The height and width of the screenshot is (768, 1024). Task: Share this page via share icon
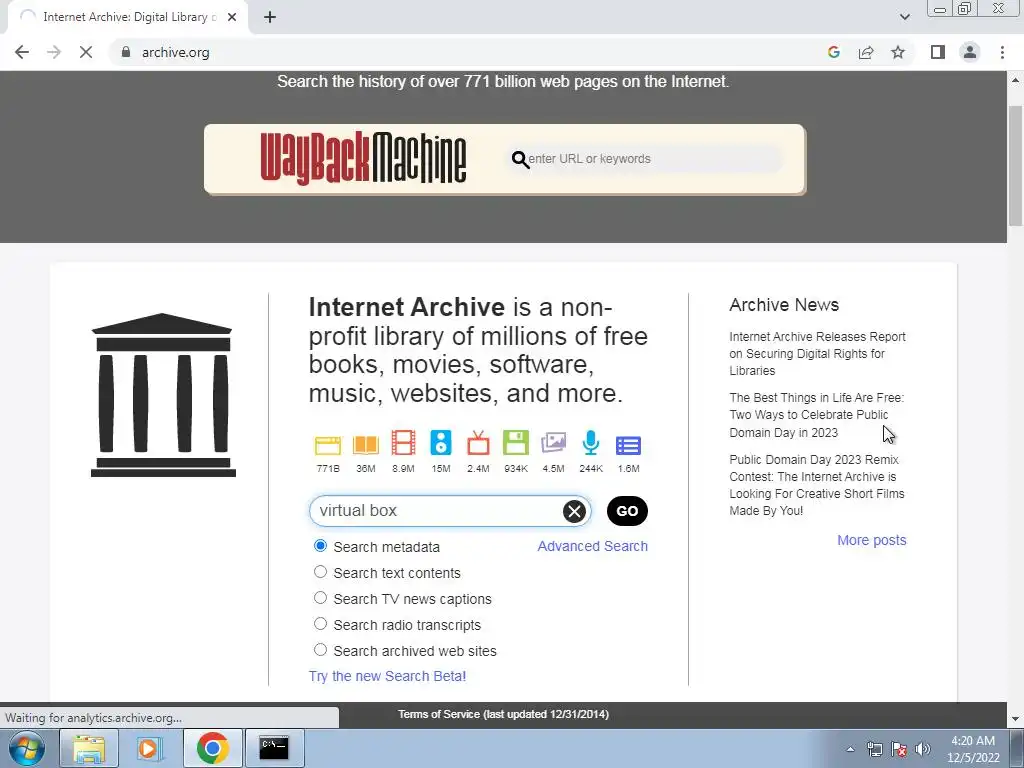(x=866, y=52)
